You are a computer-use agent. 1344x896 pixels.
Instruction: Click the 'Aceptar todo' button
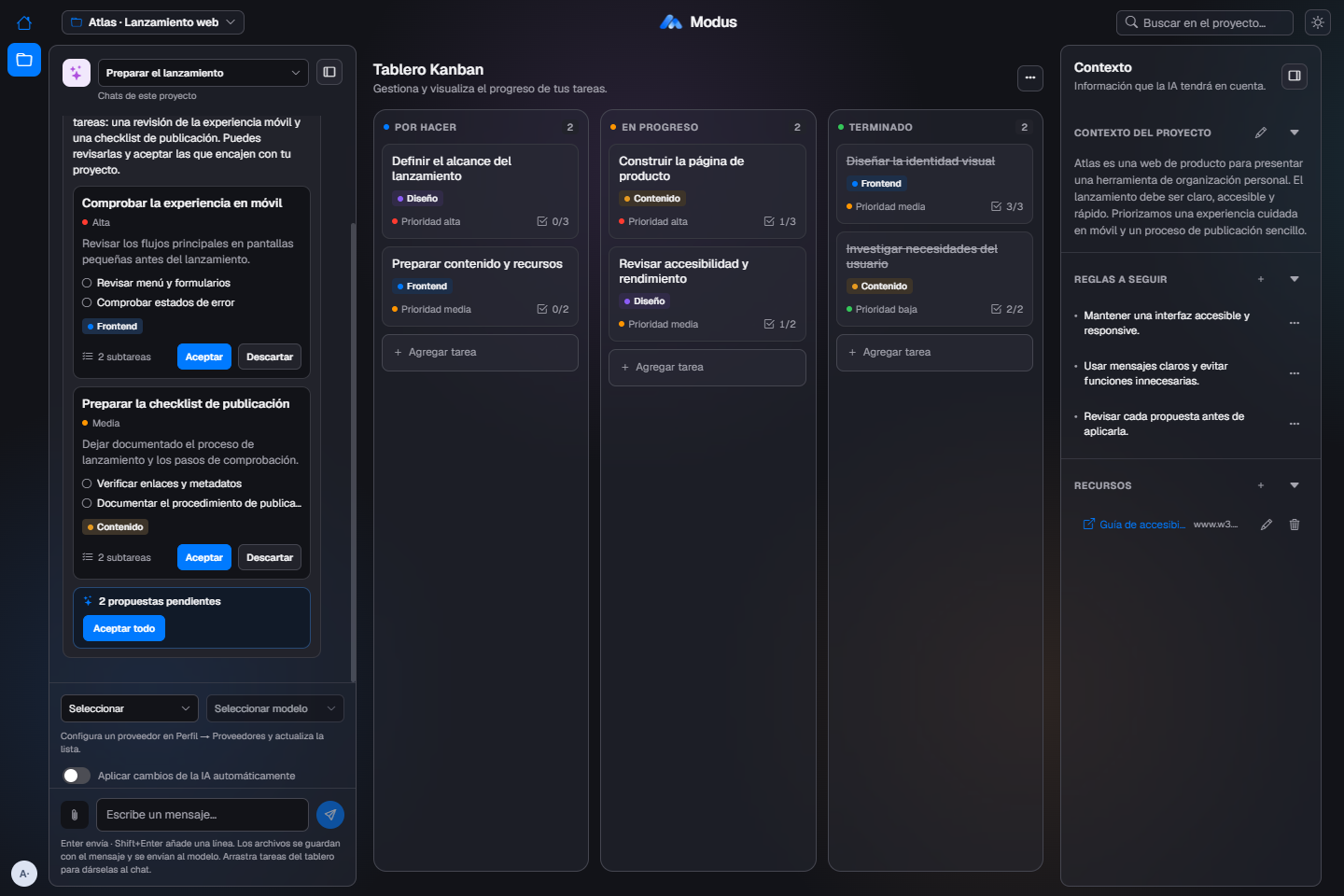(x=124, y=628)
